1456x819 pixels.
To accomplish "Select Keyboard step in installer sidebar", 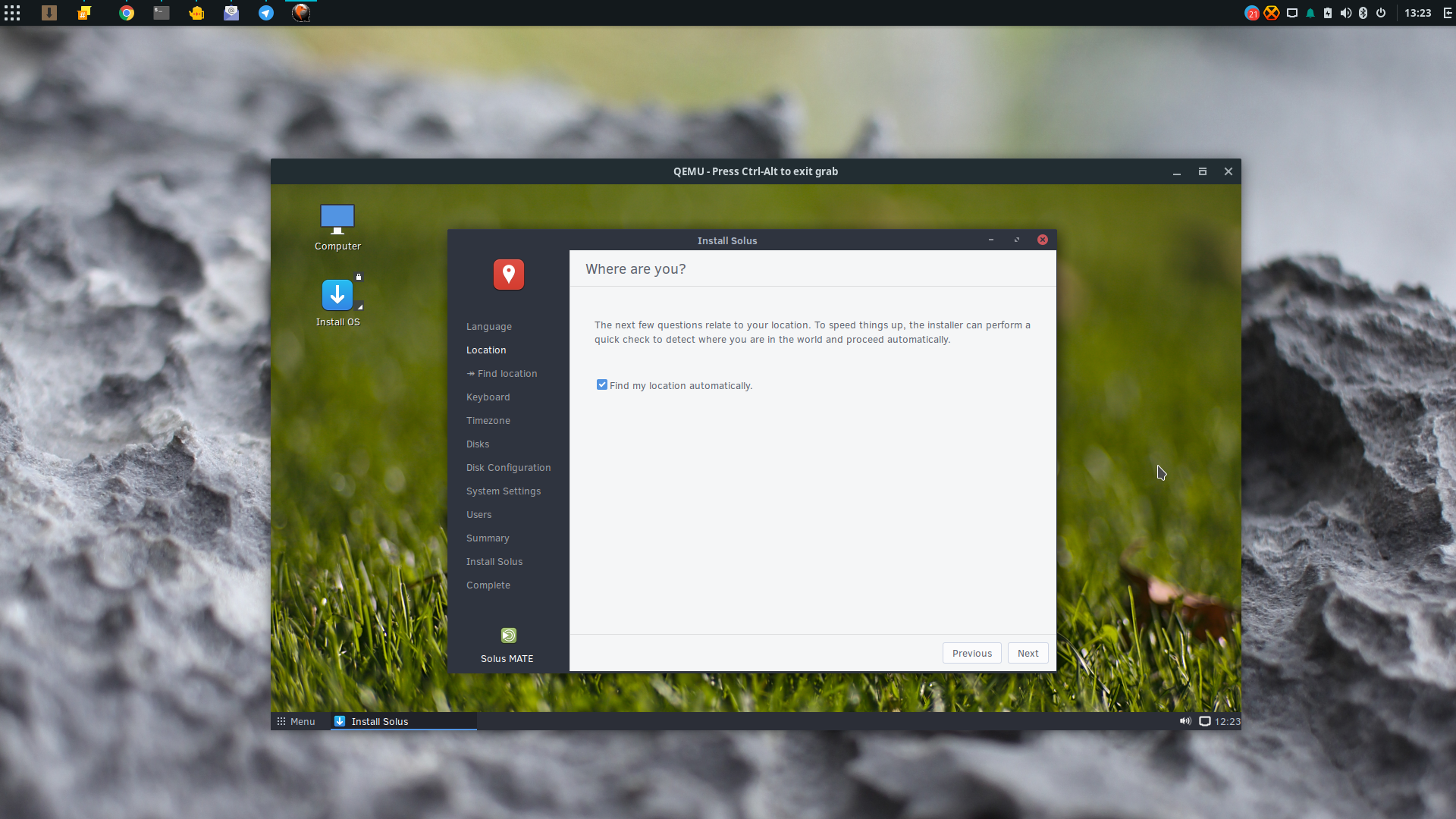I will tap(488, 397).
